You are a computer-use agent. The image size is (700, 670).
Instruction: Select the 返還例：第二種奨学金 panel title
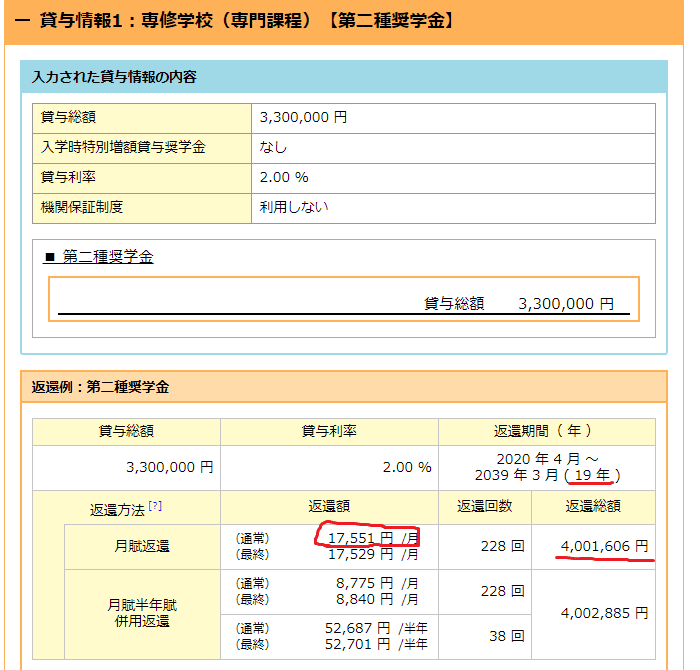tap(100, 387)
